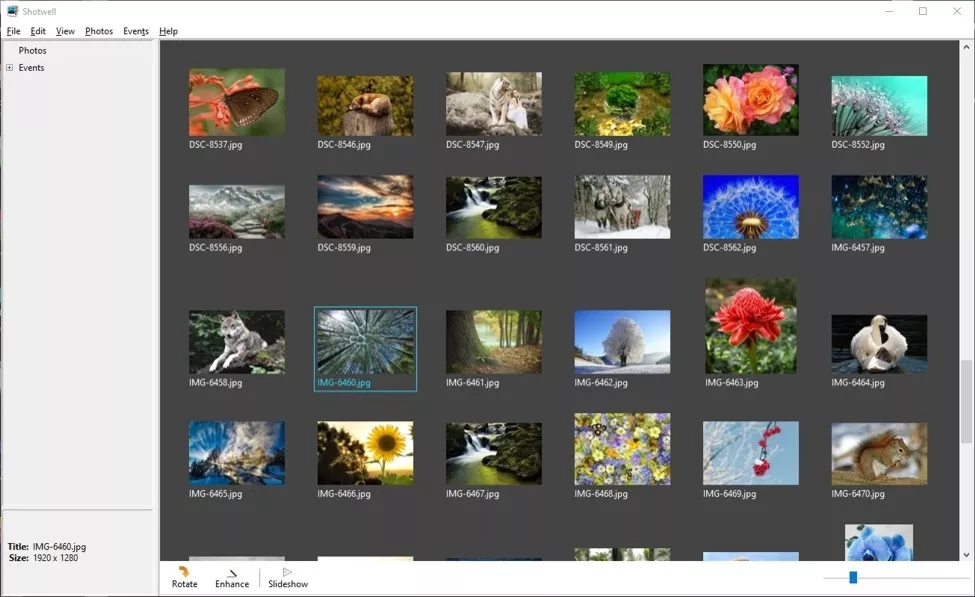
Task: Select the blue dandelion photo DSC-8562.jpg
Action: pos(750,207)
